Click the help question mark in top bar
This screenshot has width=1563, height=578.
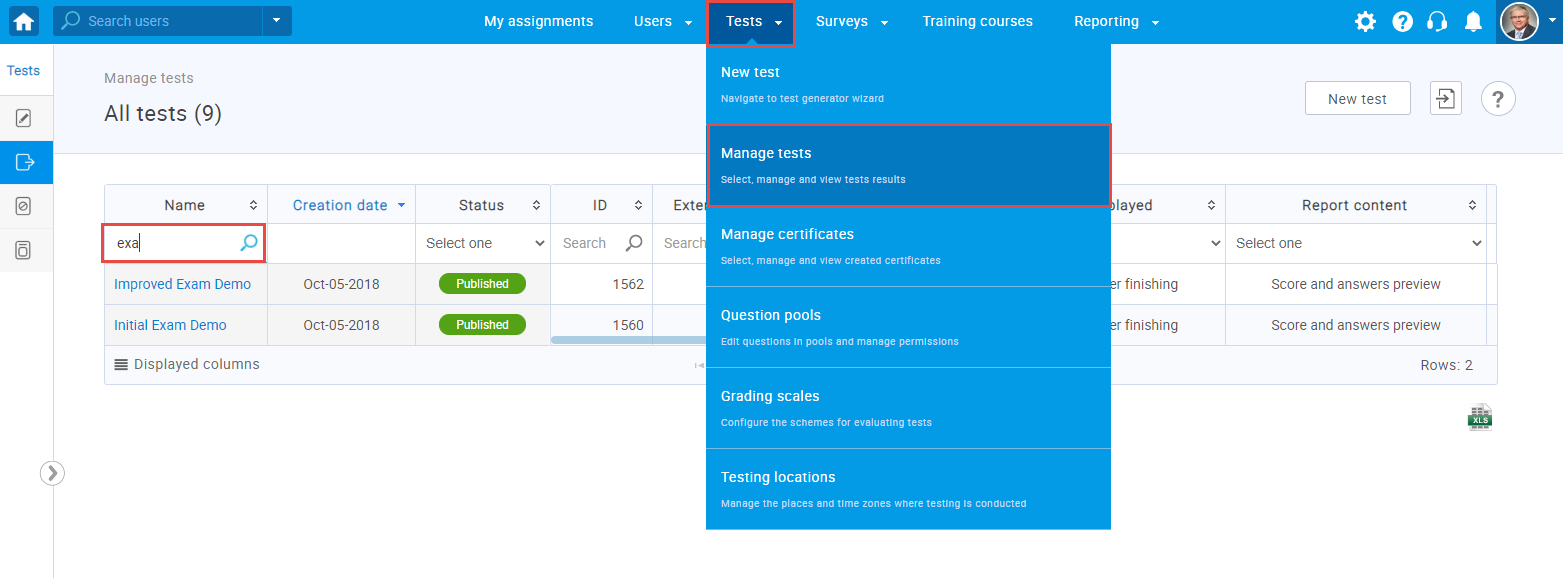(x=1402, y=22)
